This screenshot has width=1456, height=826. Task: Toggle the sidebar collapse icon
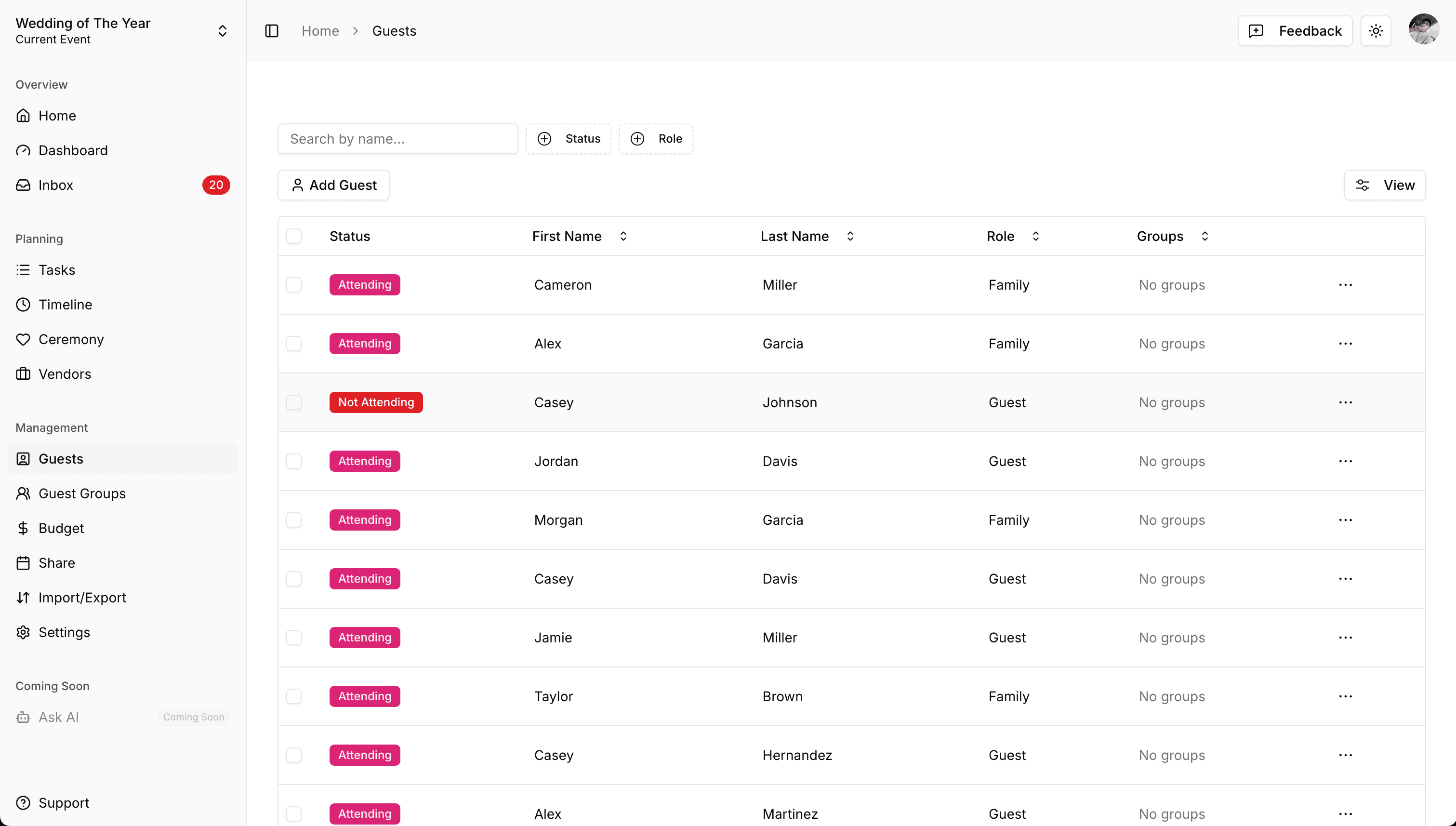(271, 31)
